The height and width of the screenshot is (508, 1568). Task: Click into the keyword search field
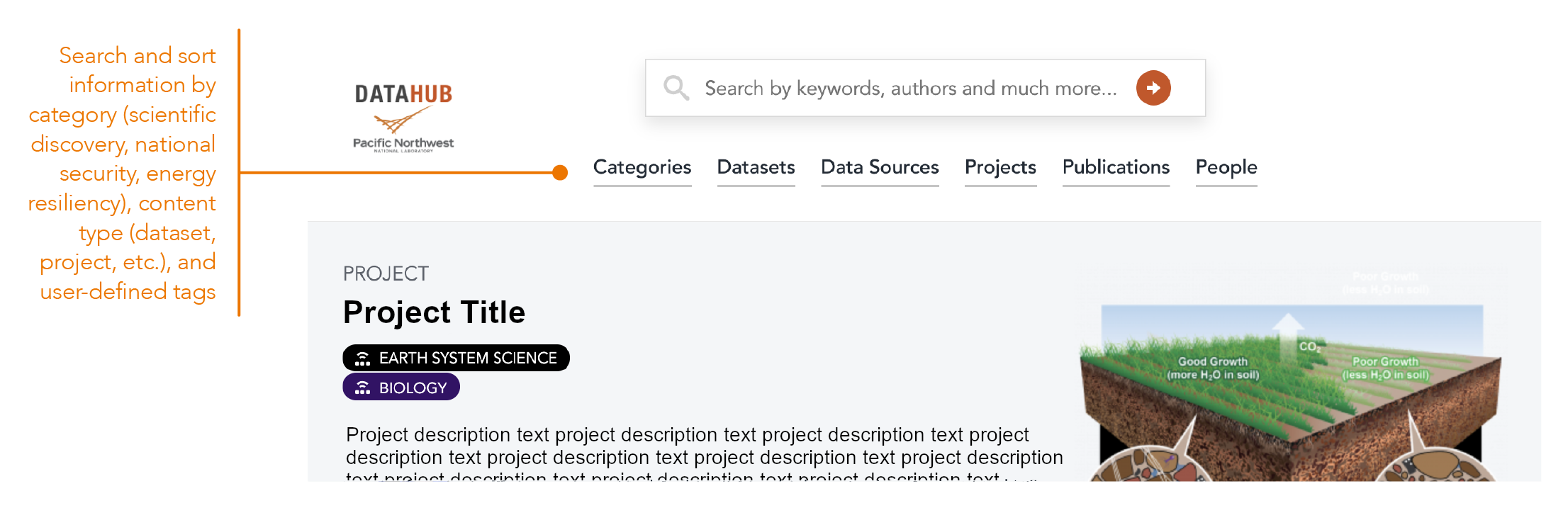(910, 89)
